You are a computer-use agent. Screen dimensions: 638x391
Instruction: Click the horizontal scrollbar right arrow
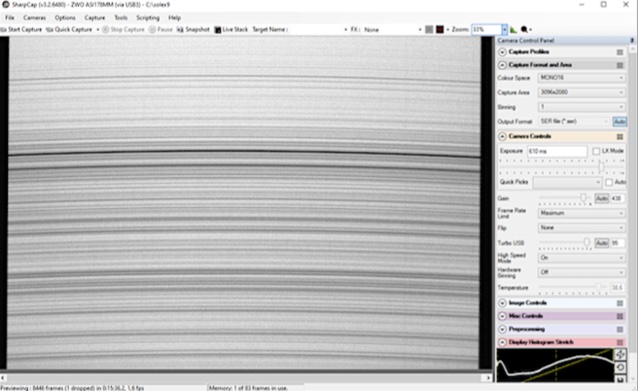pos(488,378)
